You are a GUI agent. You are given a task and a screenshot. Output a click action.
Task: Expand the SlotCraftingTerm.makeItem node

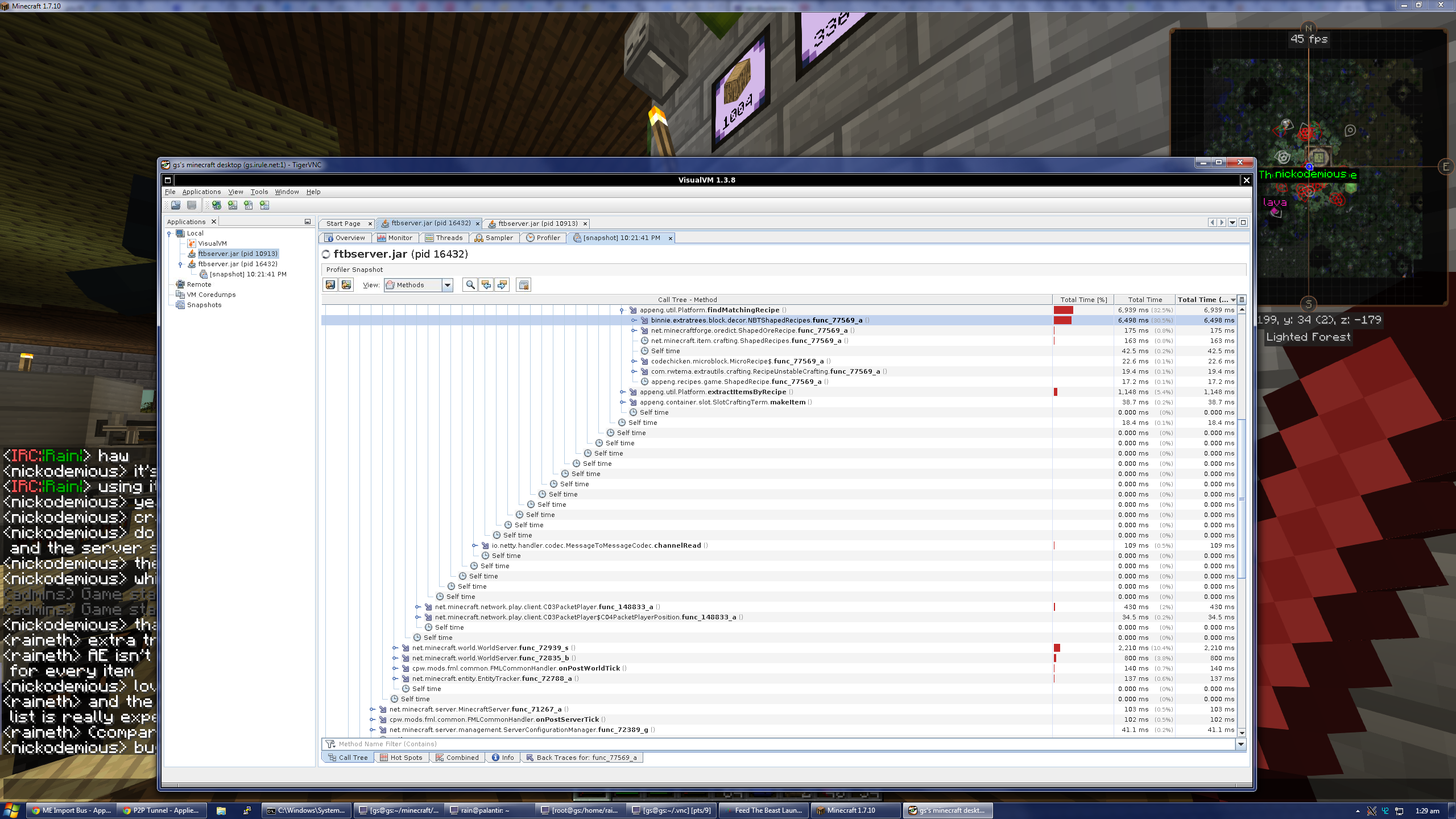622,402
